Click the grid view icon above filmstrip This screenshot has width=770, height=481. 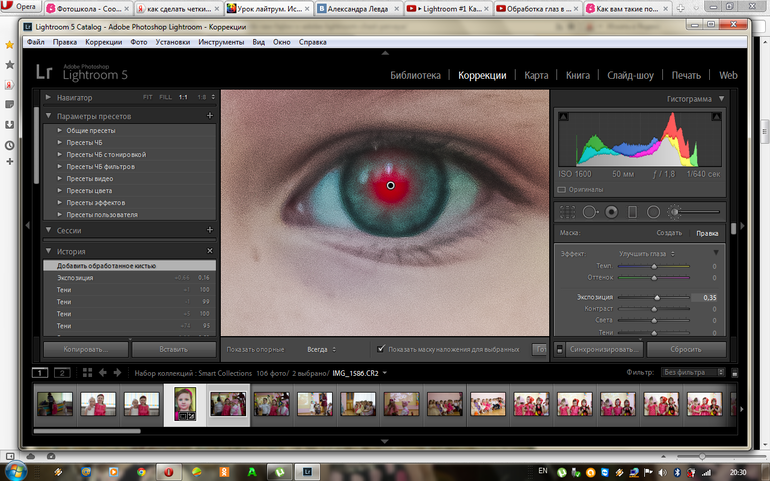pyautogui.click(x=86, y=372)
